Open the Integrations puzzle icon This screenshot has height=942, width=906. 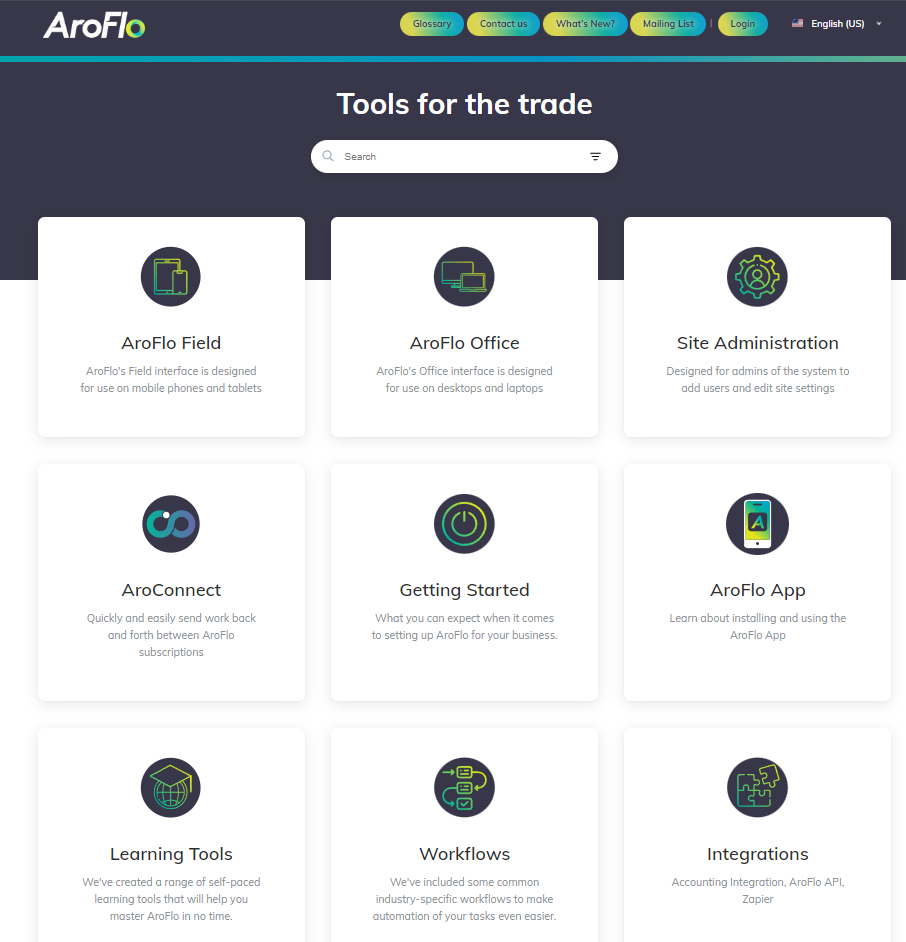coord(757,787)
